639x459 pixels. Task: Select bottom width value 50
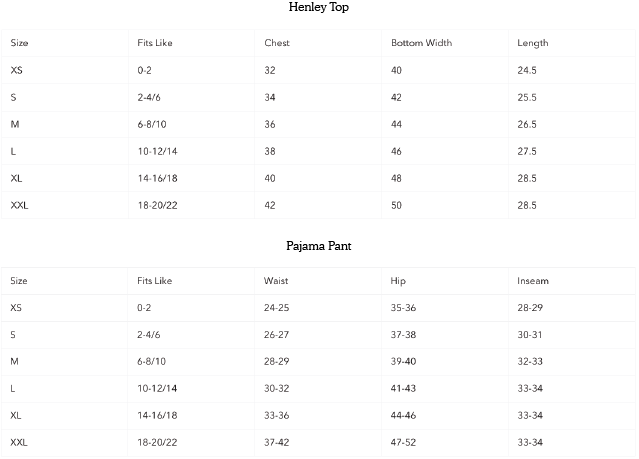click(397, 205)
